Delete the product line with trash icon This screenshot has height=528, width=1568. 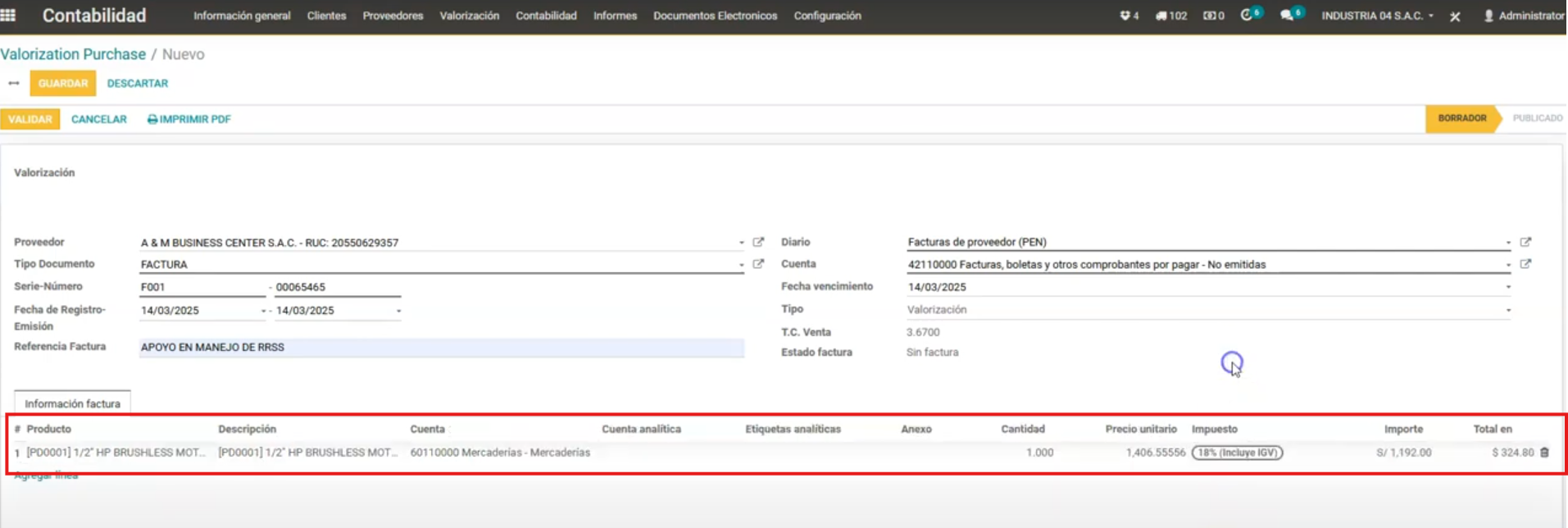[1544, 453]
